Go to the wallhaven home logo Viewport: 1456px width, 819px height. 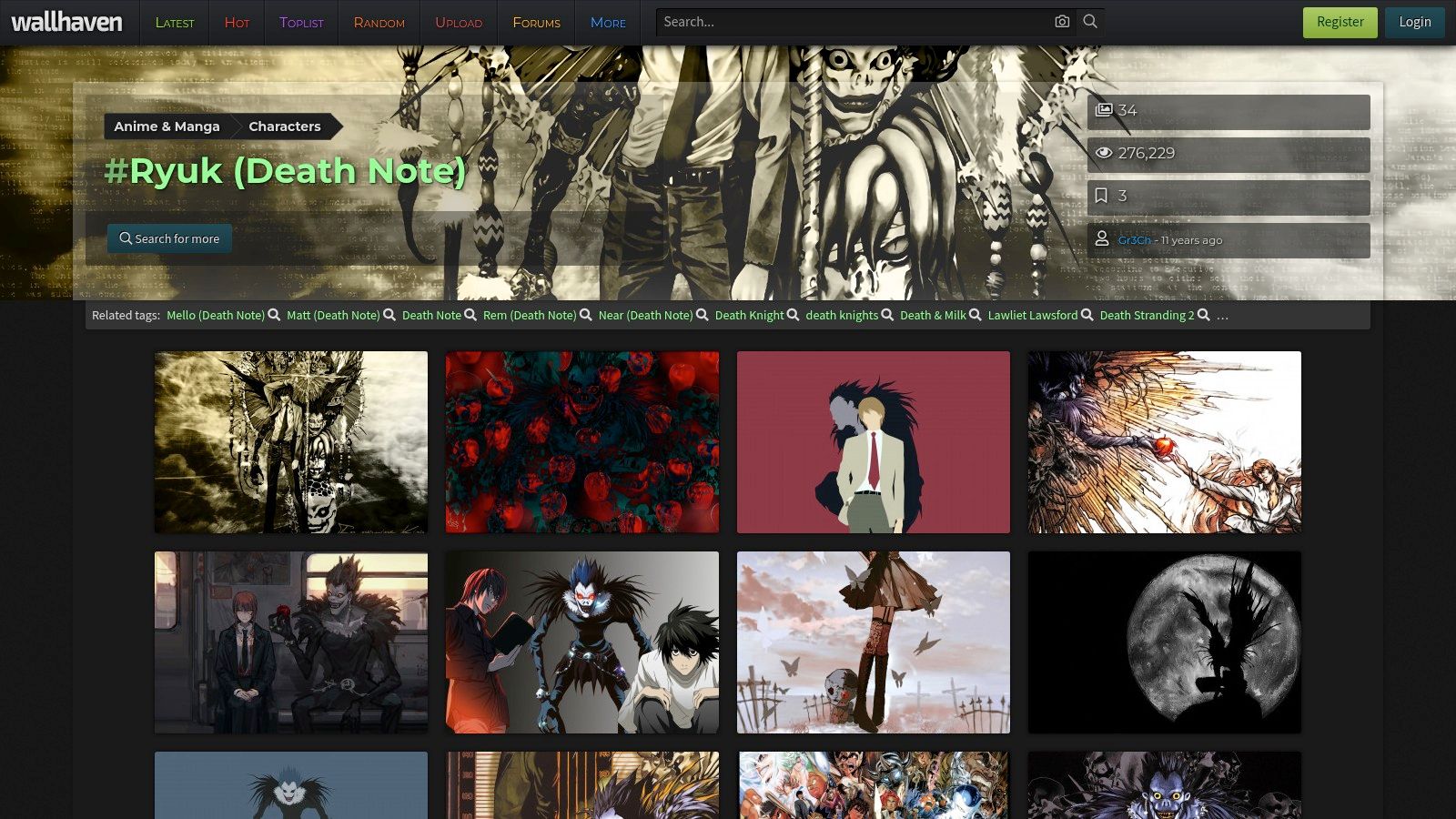point(66,22)
